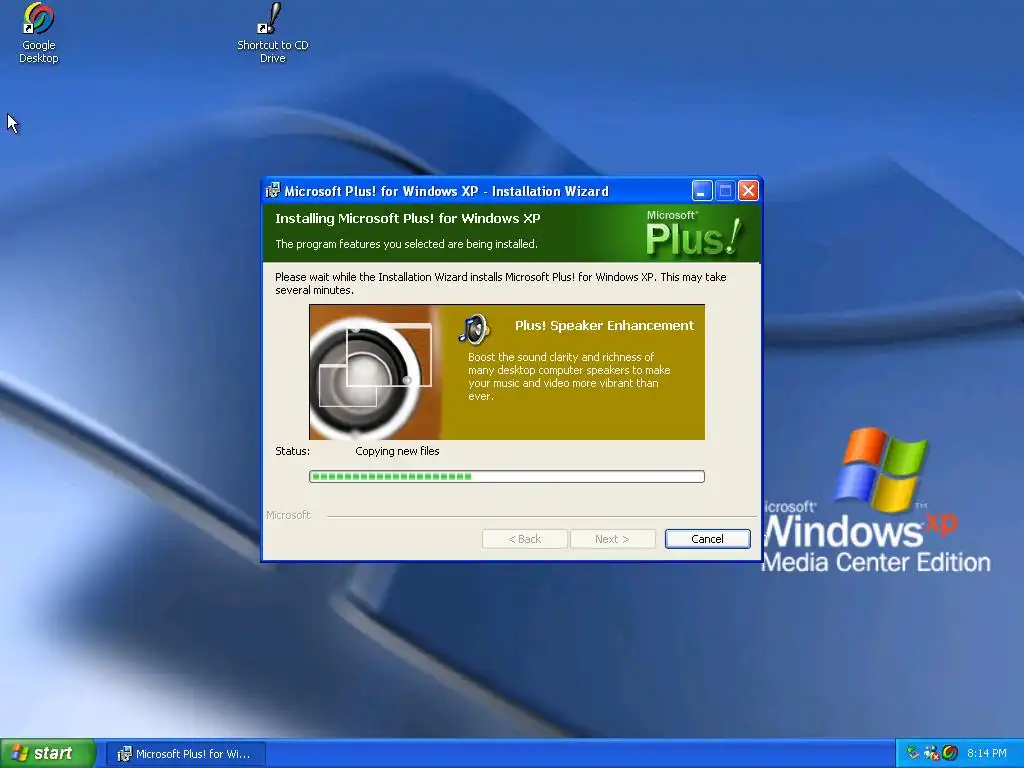Click the installer icon in the wizard title bar
1024x768 pixels.
(x=273, y=191)
